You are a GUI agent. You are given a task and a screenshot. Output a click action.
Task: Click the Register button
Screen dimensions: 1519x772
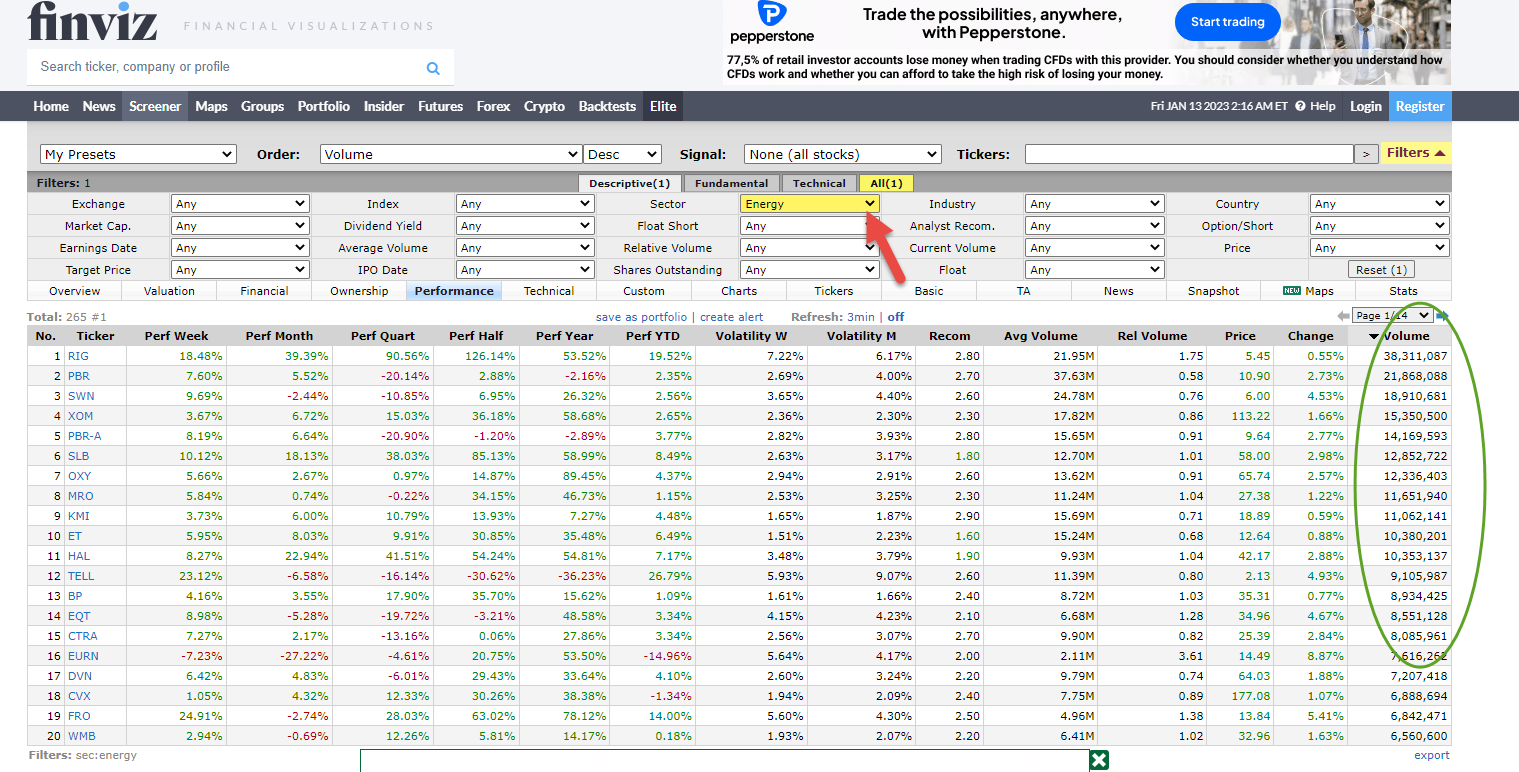[1420, 106]
